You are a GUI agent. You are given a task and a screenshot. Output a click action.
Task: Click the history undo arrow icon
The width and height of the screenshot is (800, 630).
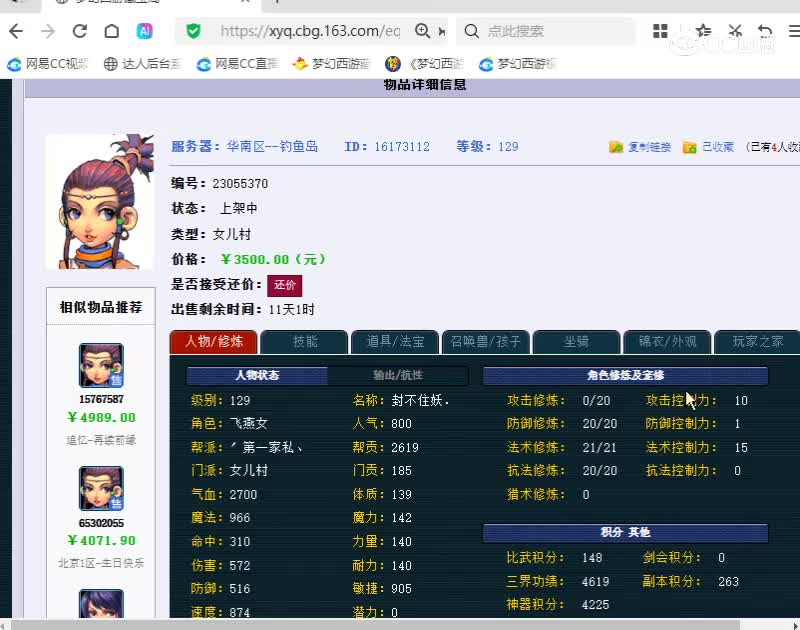(765, 31)
